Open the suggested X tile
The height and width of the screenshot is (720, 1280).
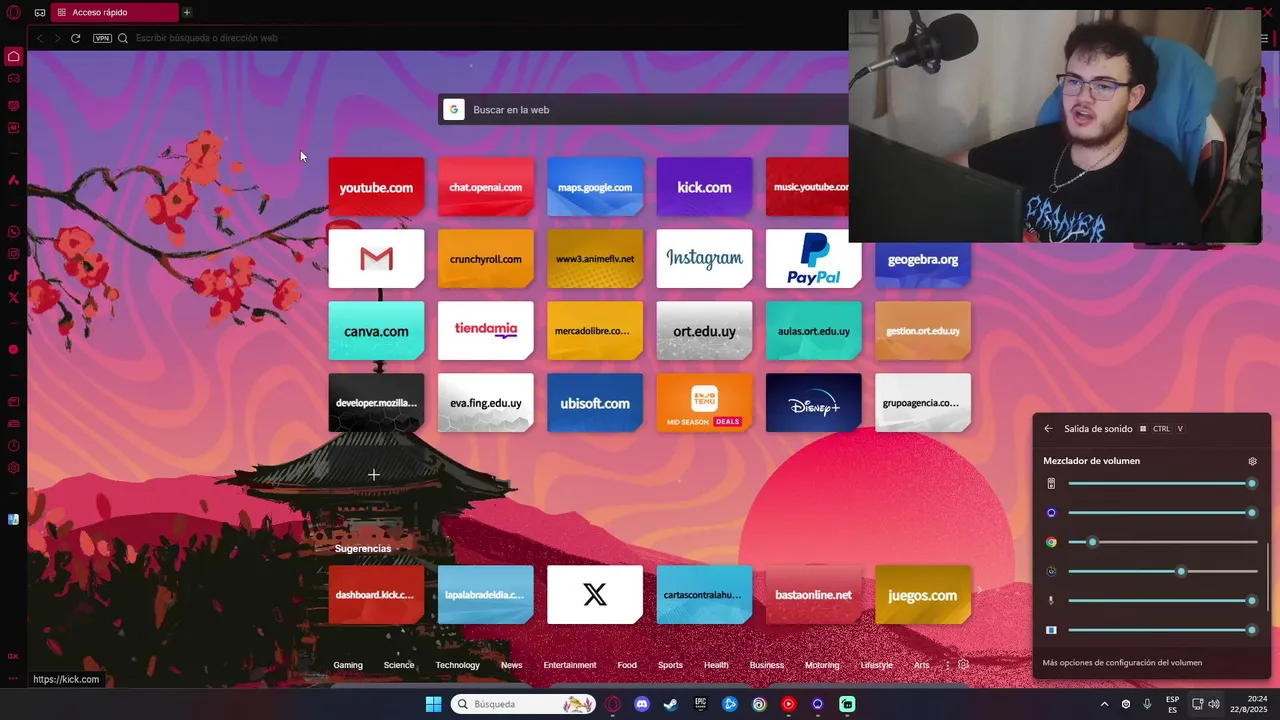pyautogui.click(x=595, y=595)
